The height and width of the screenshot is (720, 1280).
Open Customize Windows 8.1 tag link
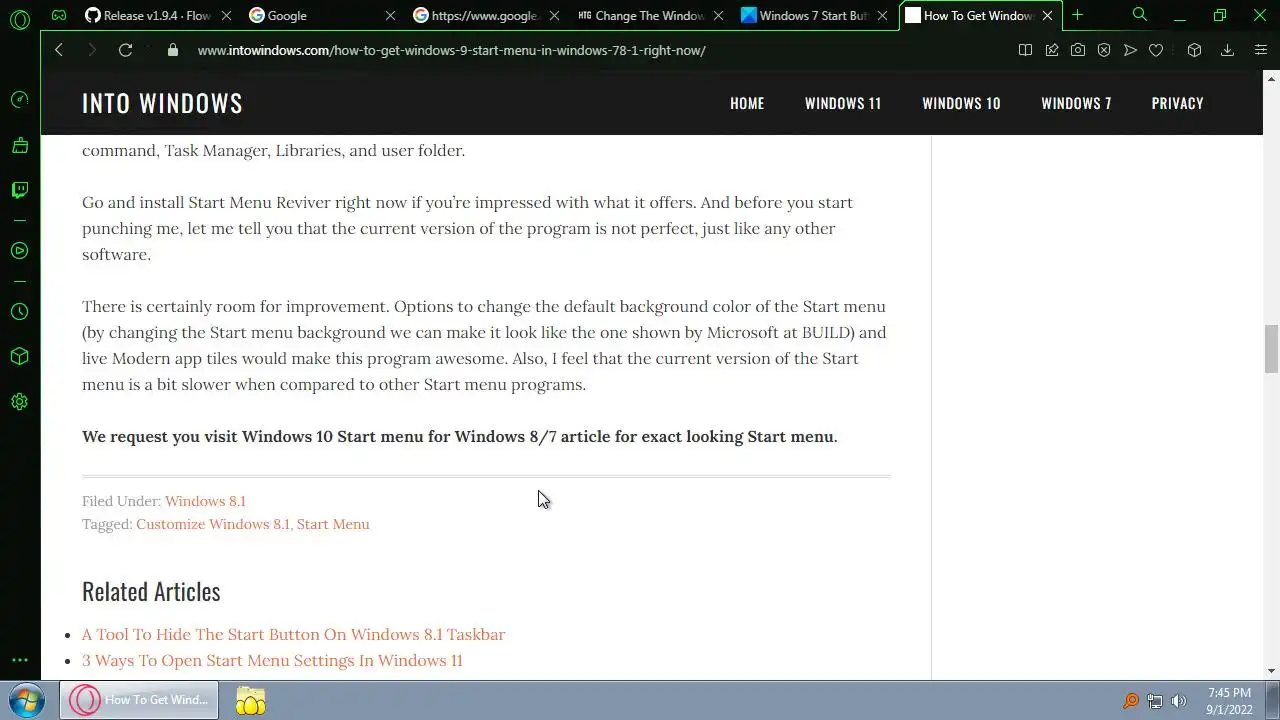(x=213, y=524)
